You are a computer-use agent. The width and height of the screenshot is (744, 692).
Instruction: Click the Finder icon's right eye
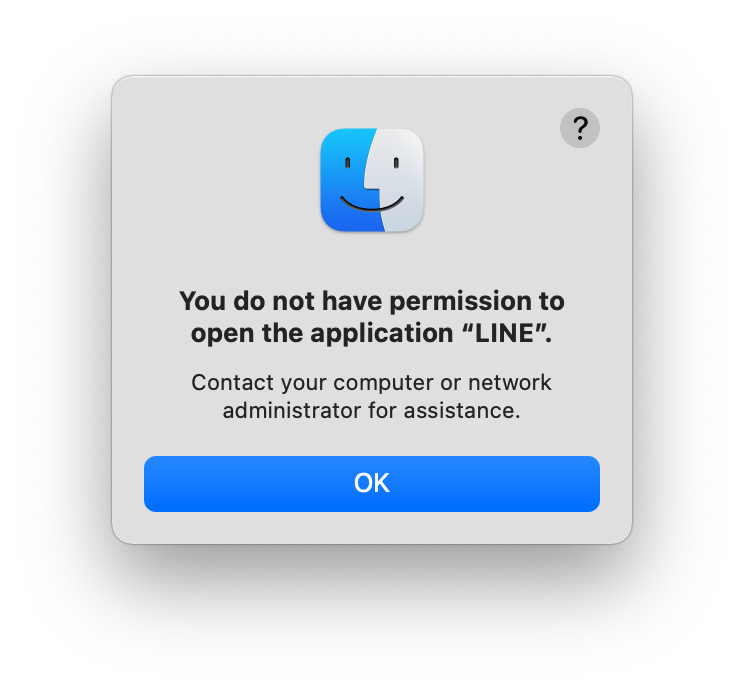click(x=396, y=163)
